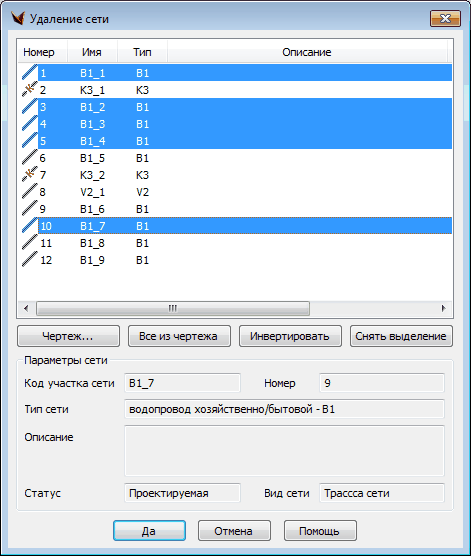Select network row B1_8 in list
Screen dimensions: 471x556
pyautogui.click(x=236, y=243)
